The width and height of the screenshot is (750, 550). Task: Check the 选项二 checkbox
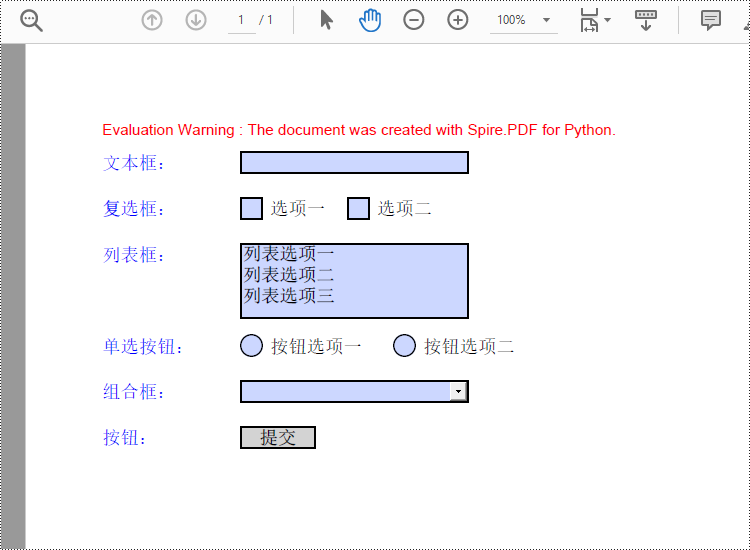pos(358,209)
